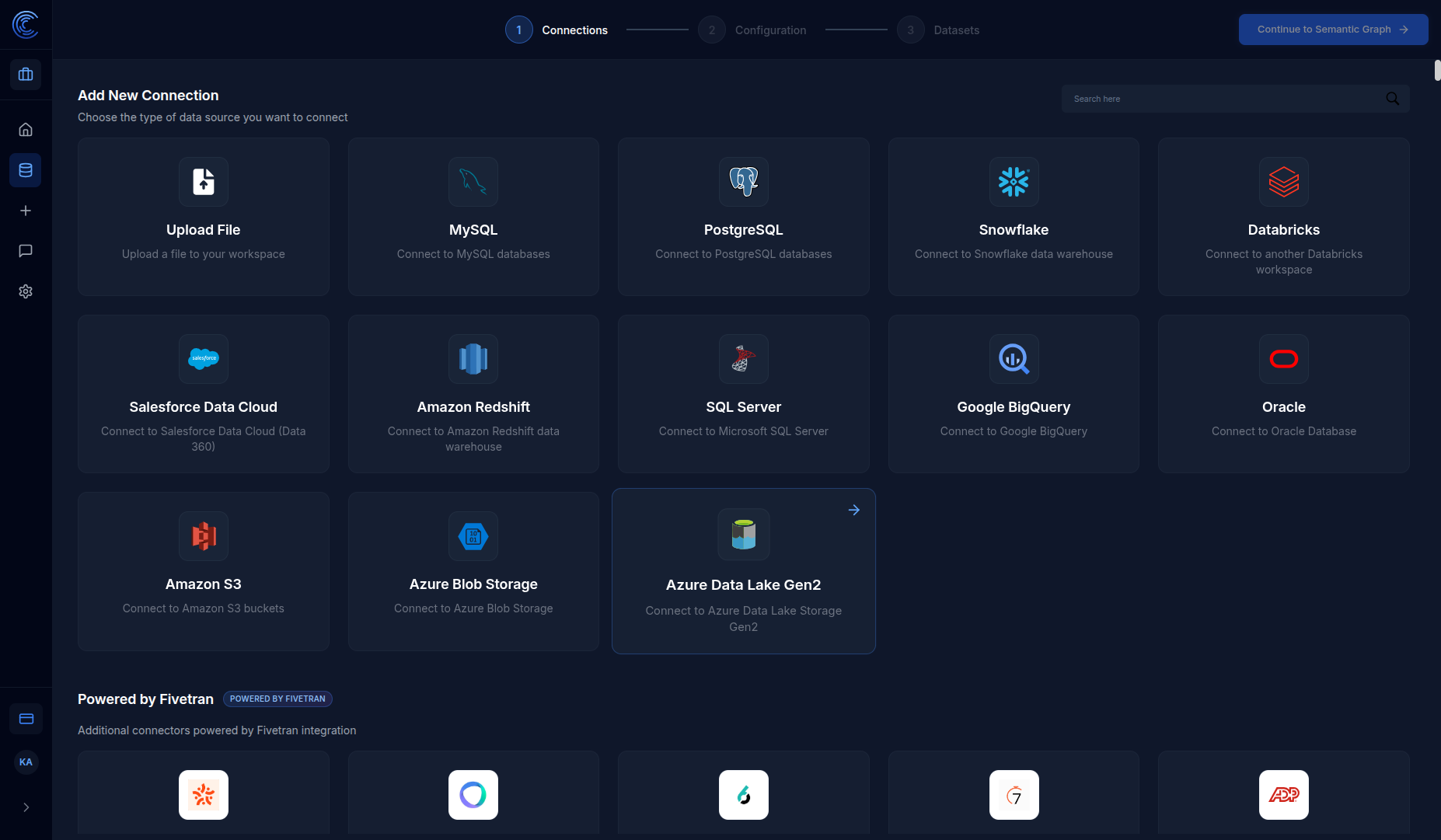The width and height of the screenshot is (1441, 840).
Task: Click 'Connect to Azure Blob Storage' text
Action: pyautogui.click(x=473, y=608)
